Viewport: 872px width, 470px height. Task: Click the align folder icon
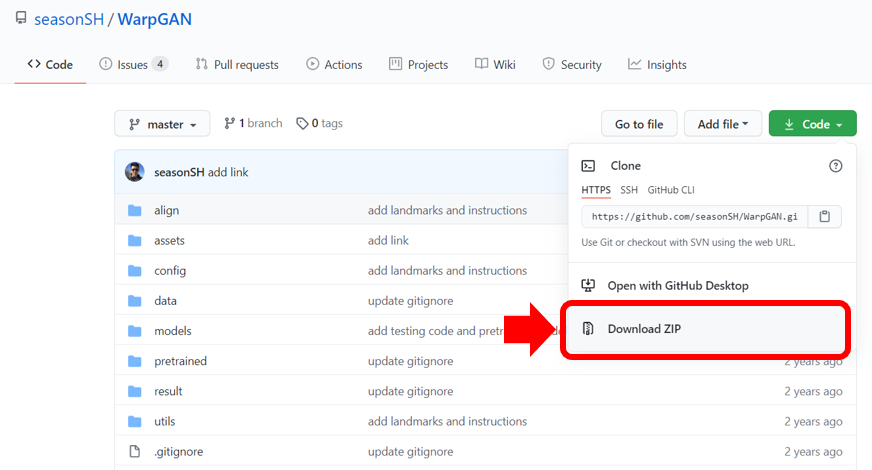point(135,210)
